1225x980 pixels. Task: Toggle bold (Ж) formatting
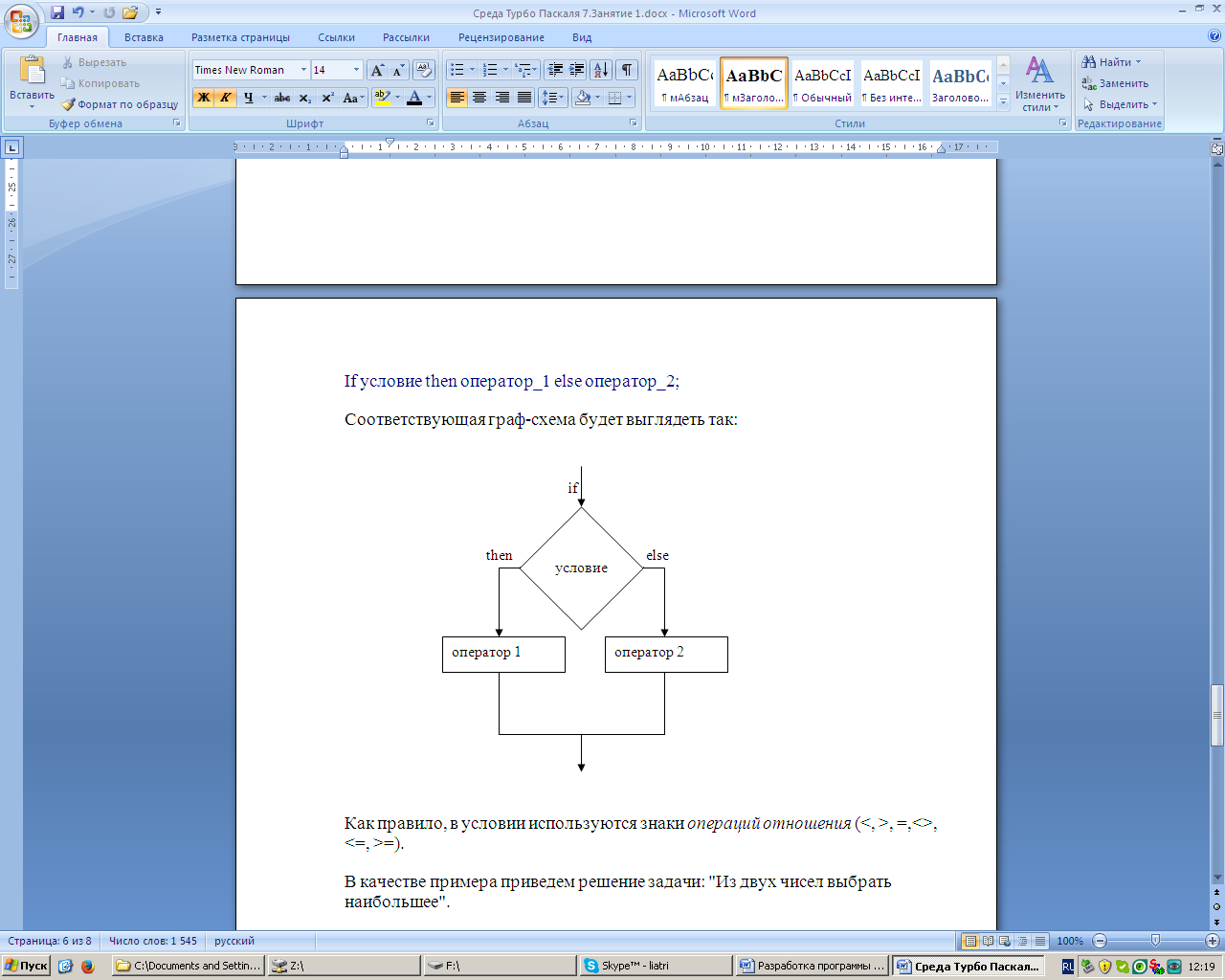[203, 98]
